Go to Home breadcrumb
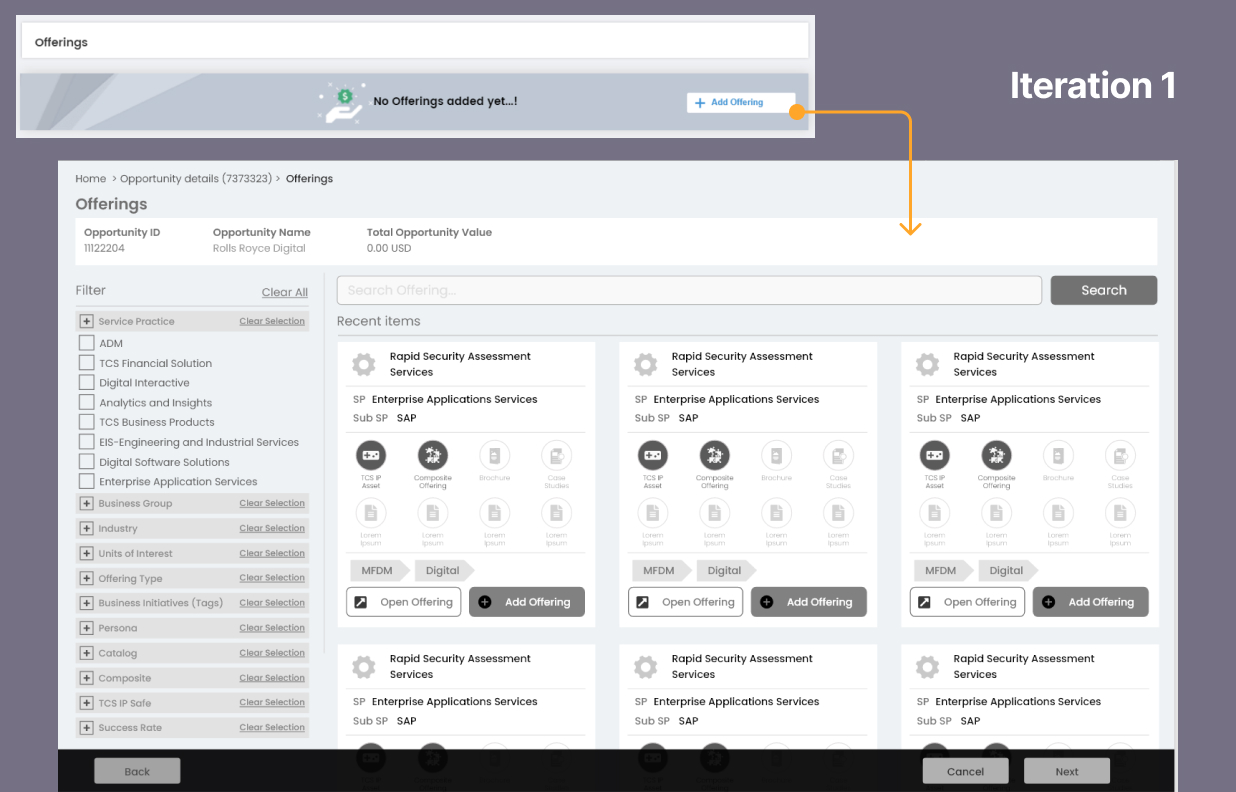 (90, 179)
